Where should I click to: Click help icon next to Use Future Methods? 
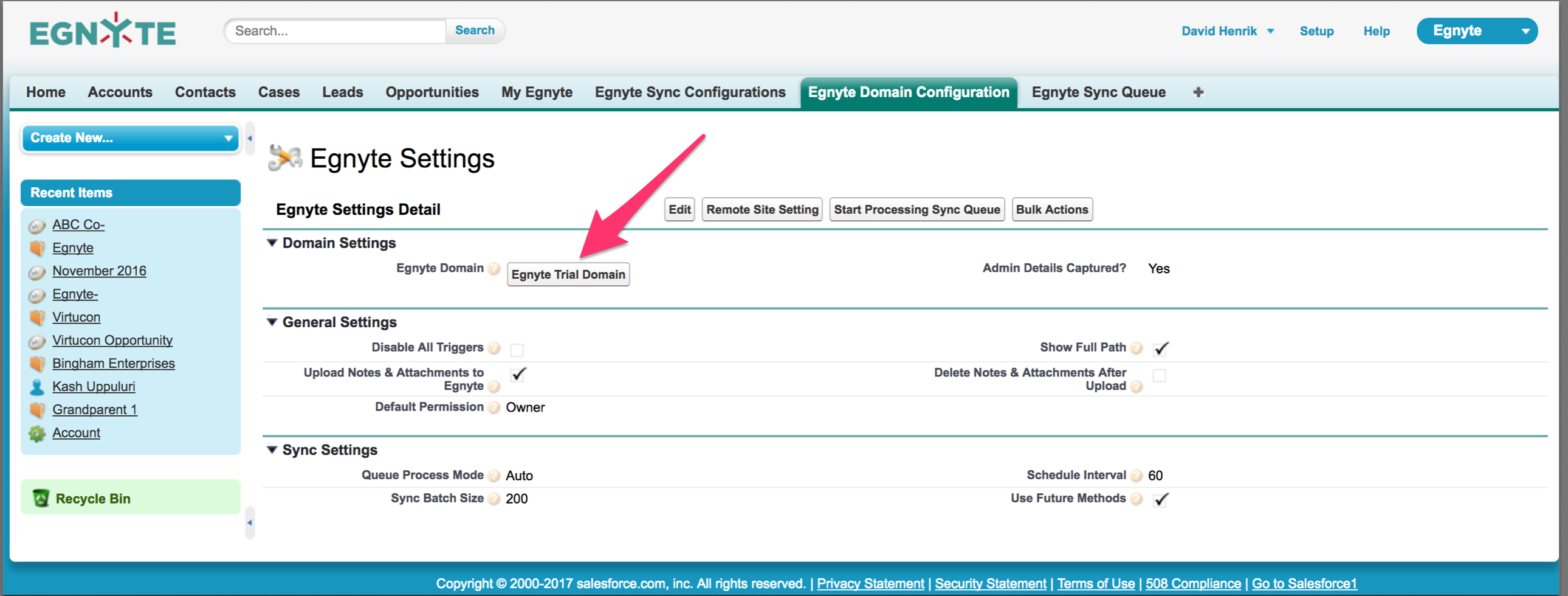tap(1136, 499)
